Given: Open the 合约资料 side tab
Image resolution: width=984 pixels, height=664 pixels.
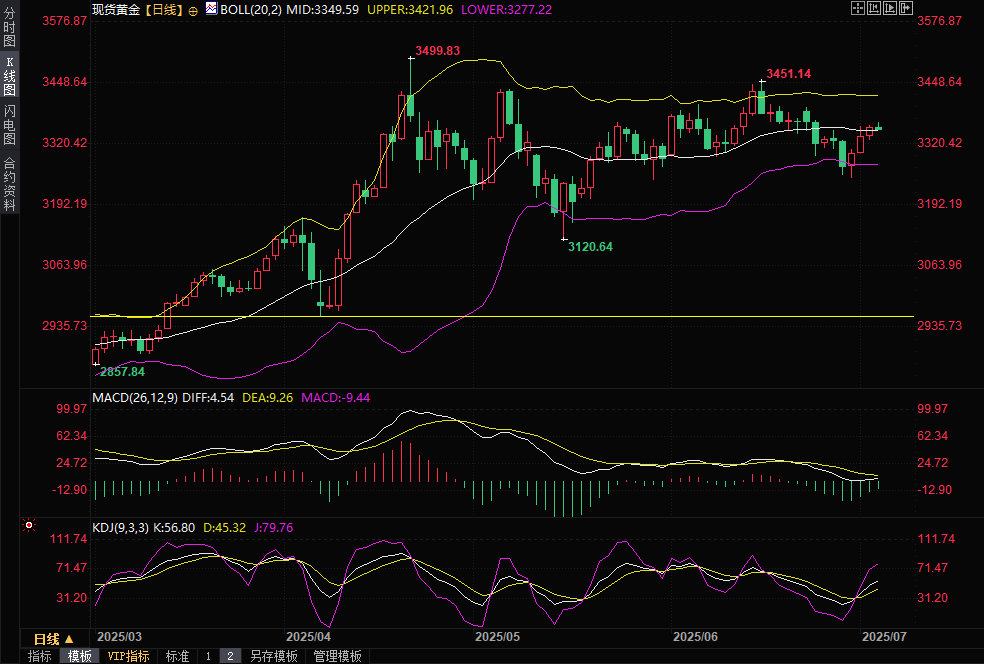Looking at the screenshot, I should click(x=9, y=184).
